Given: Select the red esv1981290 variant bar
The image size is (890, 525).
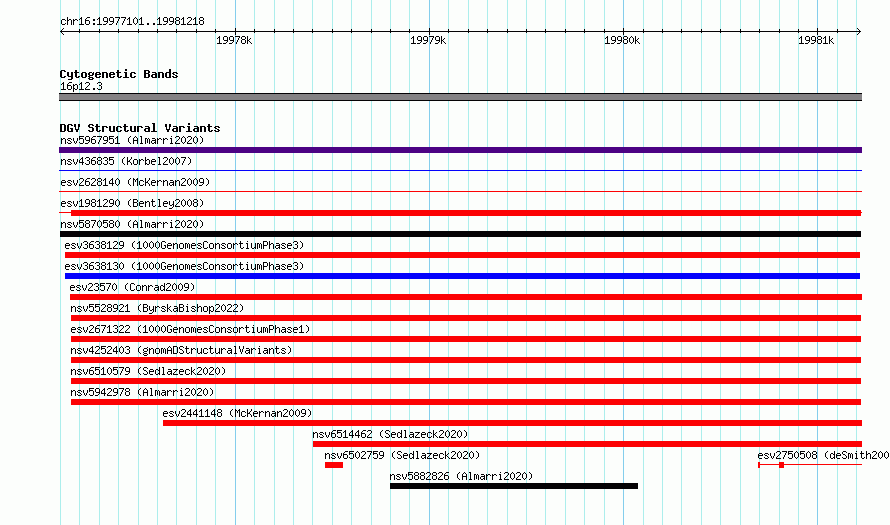Looking at the screenshot, I should click(x=466, y=213).
